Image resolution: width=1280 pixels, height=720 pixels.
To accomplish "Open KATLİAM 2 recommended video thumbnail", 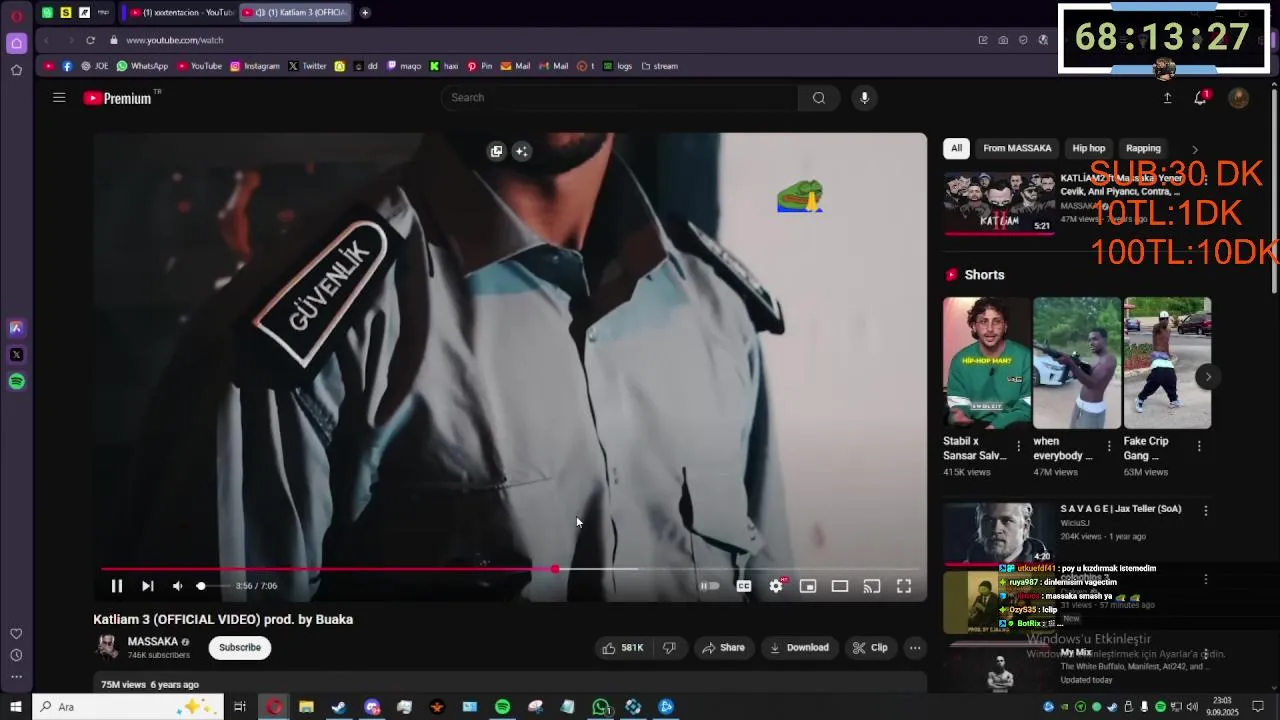I will [999, 203].
